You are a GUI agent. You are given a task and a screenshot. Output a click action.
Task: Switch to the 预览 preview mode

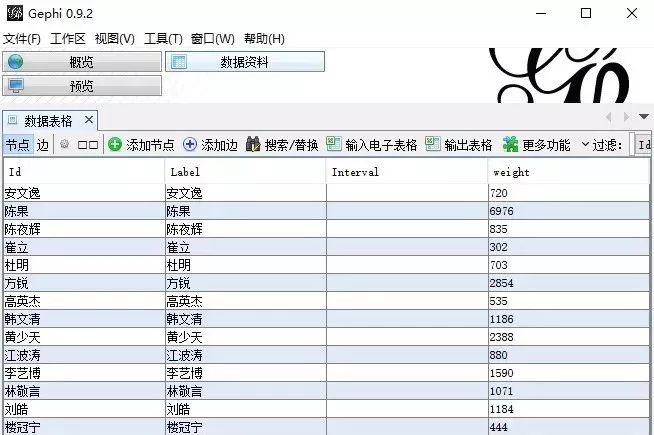click(82, 86)
